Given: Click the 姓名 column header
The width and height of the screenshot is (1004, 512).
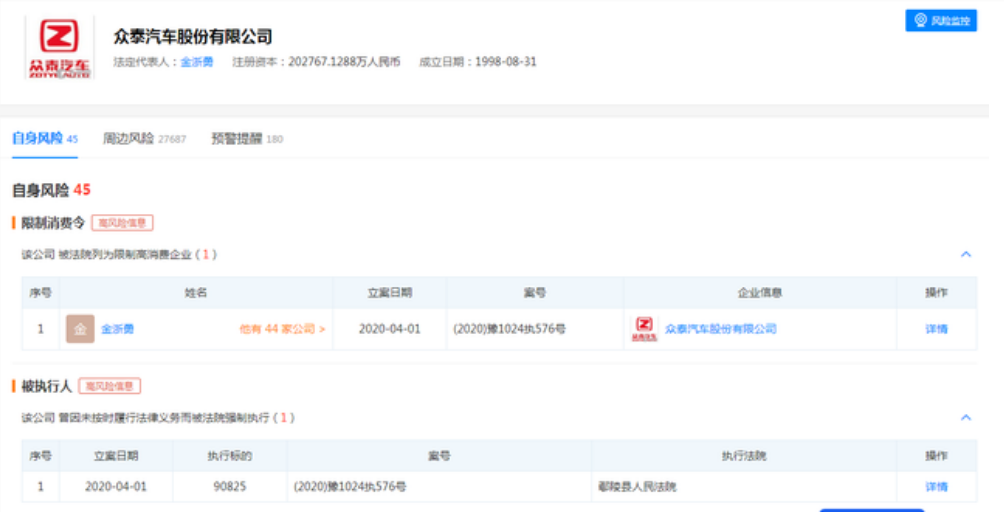Looking at the screenshot, I should coord(196,292).
